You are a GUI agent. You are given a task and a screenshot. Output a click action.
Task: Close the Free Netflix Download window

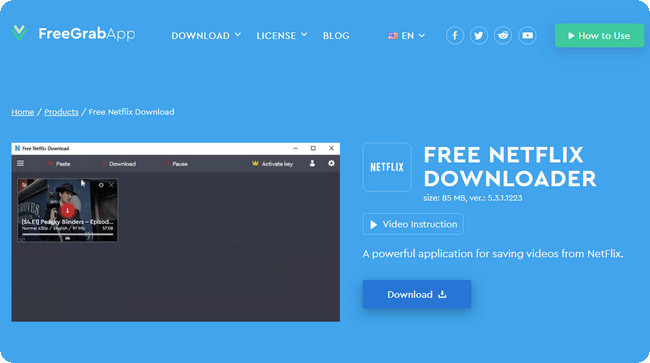(332, 148)
